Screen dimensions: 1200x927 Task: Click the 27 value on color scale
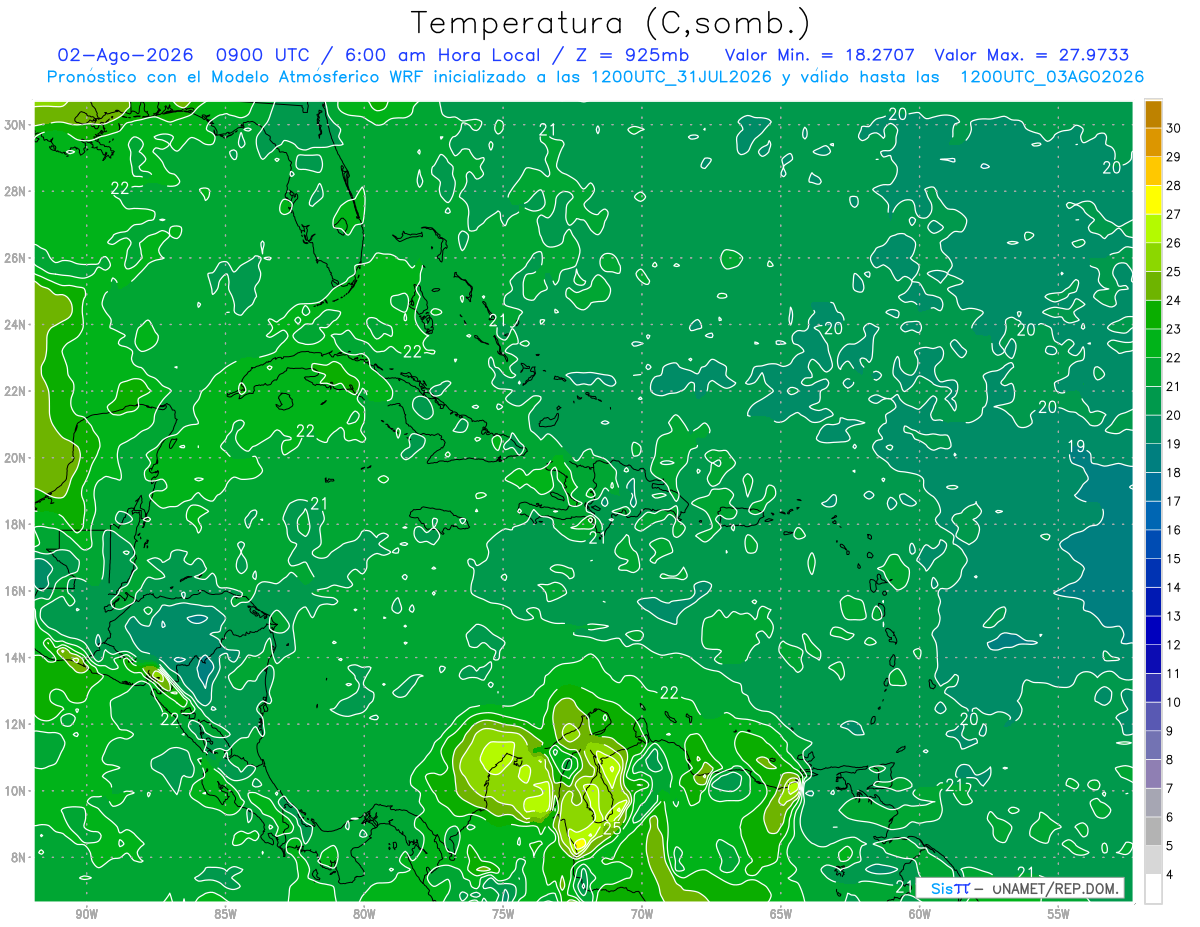pos(1173,214)
